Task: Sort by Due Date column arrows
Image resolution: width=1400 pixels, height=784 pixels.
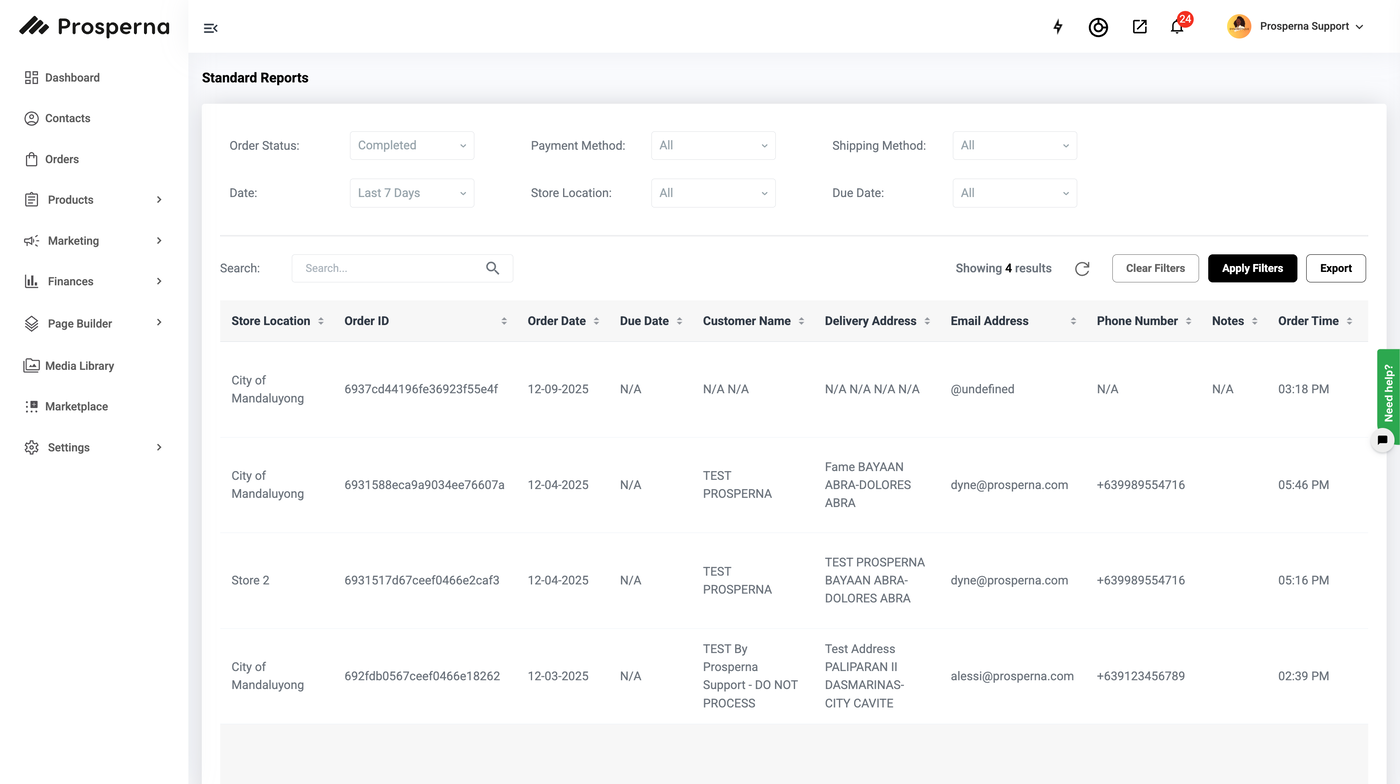Action: 679,321
